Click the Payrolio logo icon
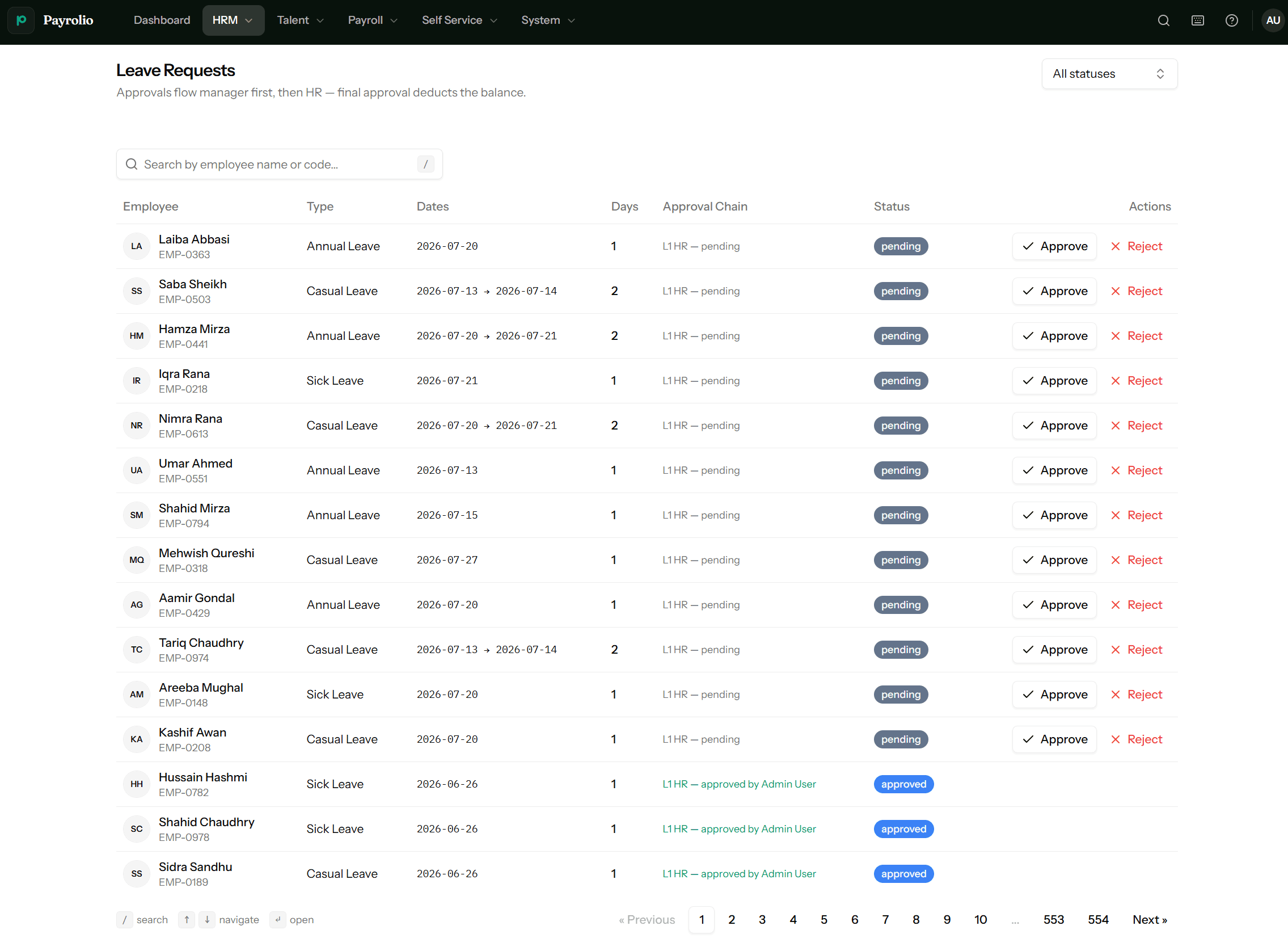 pos(22,21)
